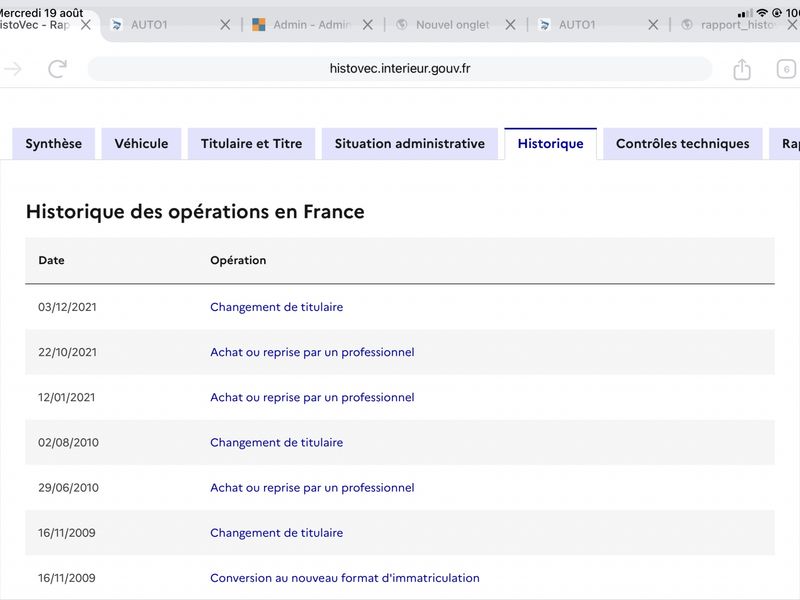Click Achat ou reprise entry dated 29/06/2010

312,487
